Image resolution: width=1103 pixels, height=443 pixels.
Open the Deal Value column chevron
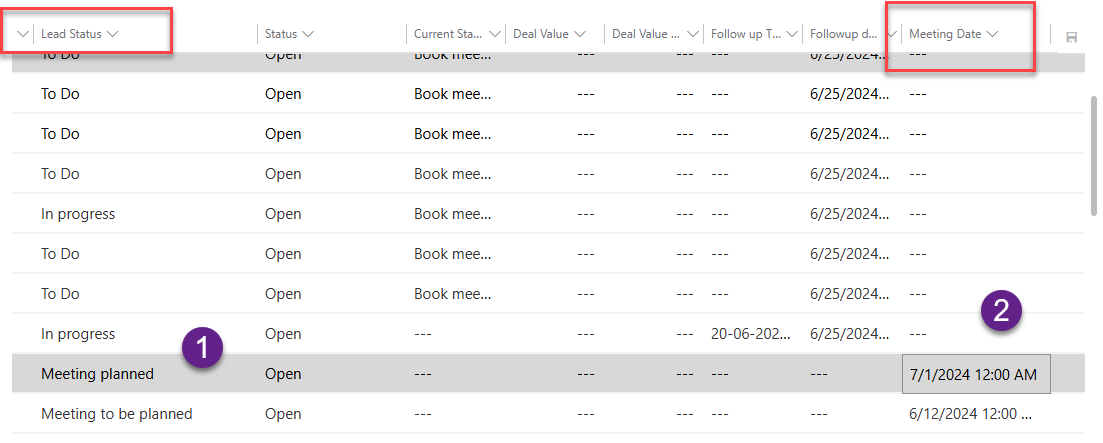(x=581, y=34)
